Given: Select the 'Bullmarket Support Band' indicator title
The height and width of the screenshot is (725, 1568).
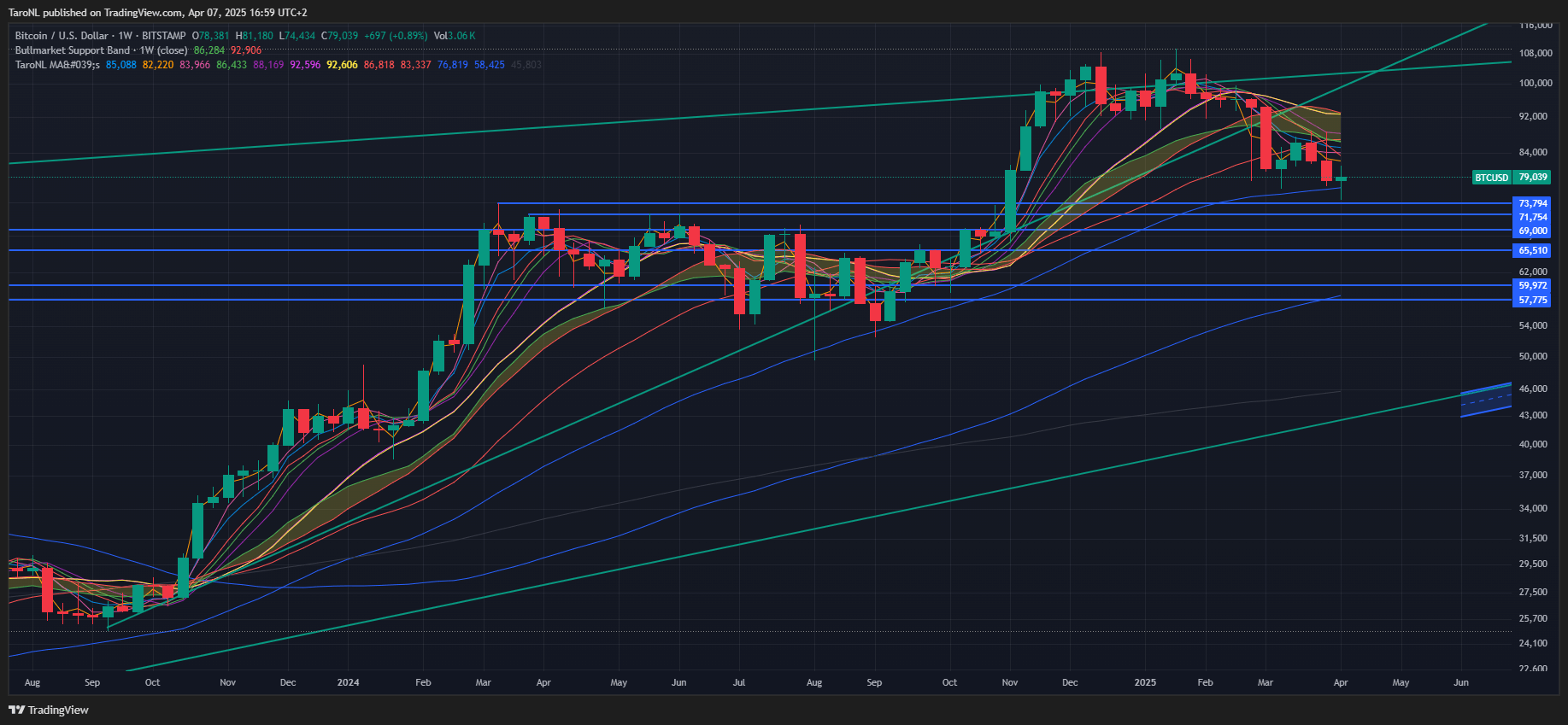Looking at the screenshot, I should (x=72, y=50).
